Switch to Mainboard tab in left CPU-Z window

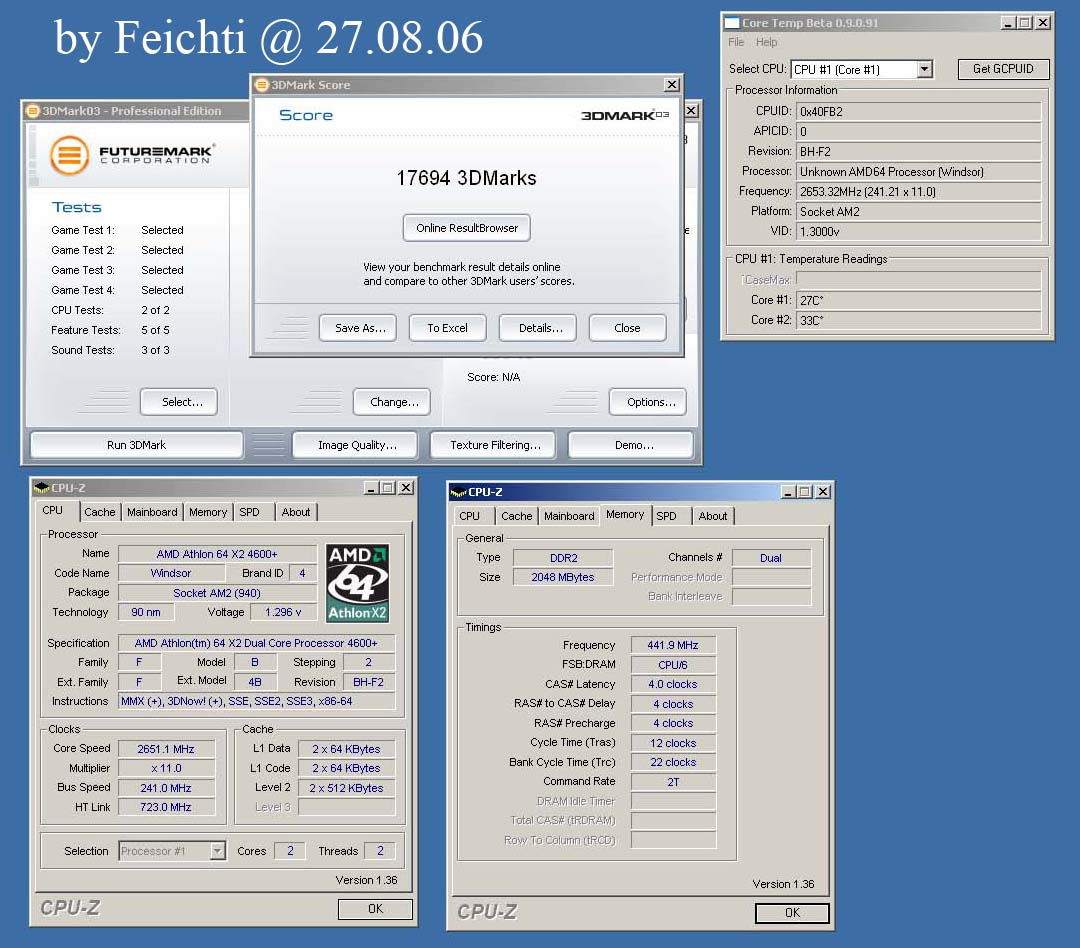click(x=152, y=512)
